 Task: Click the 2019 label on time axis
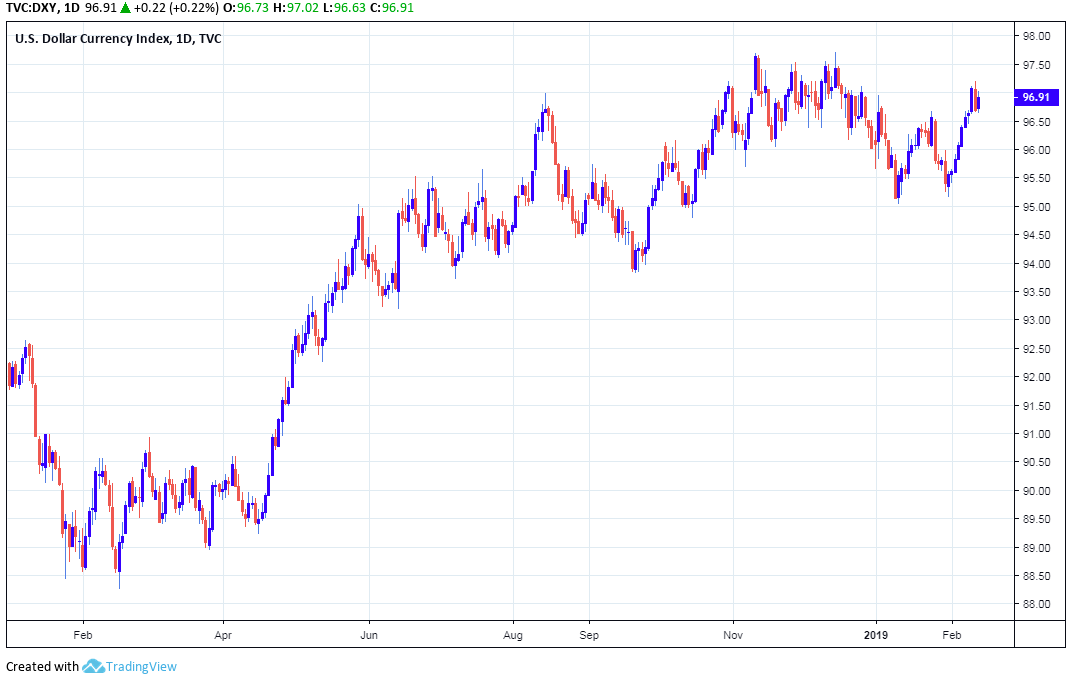tap(876, 634)
